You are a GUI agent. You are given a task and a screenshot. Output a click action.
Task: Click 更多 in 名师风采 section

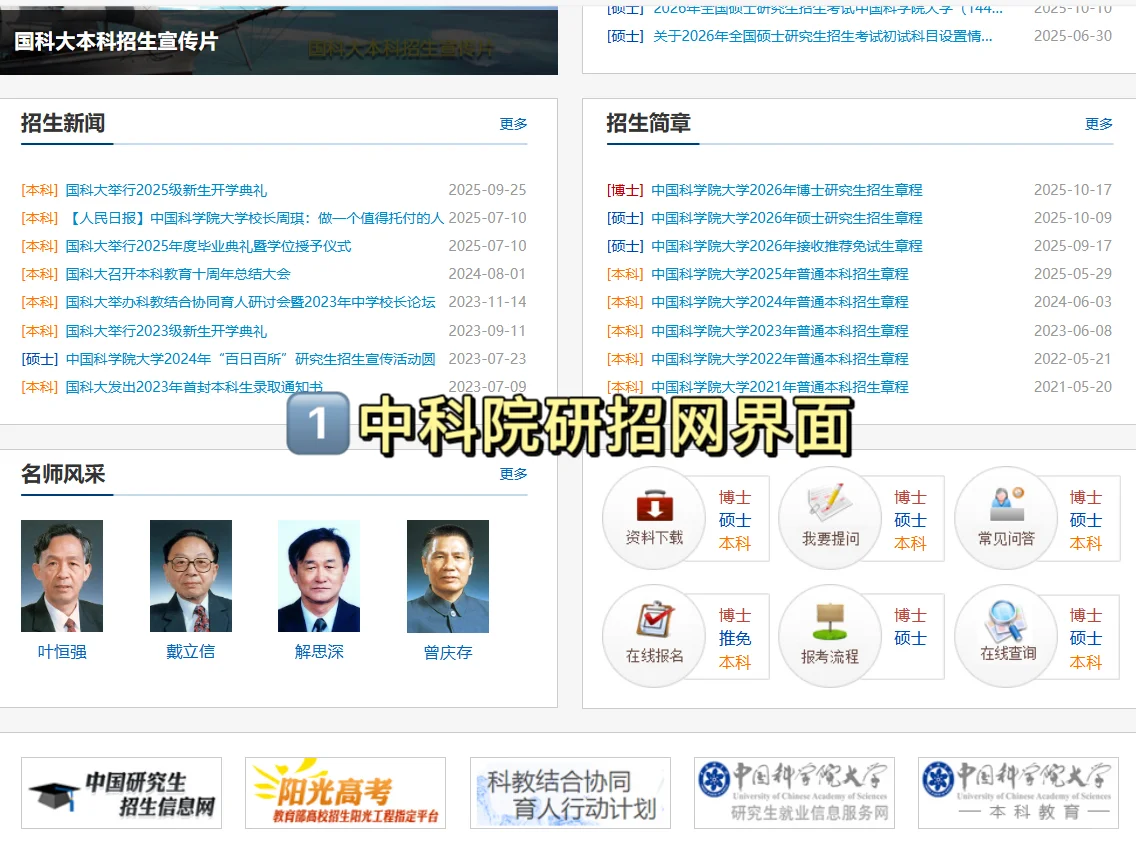513,475
